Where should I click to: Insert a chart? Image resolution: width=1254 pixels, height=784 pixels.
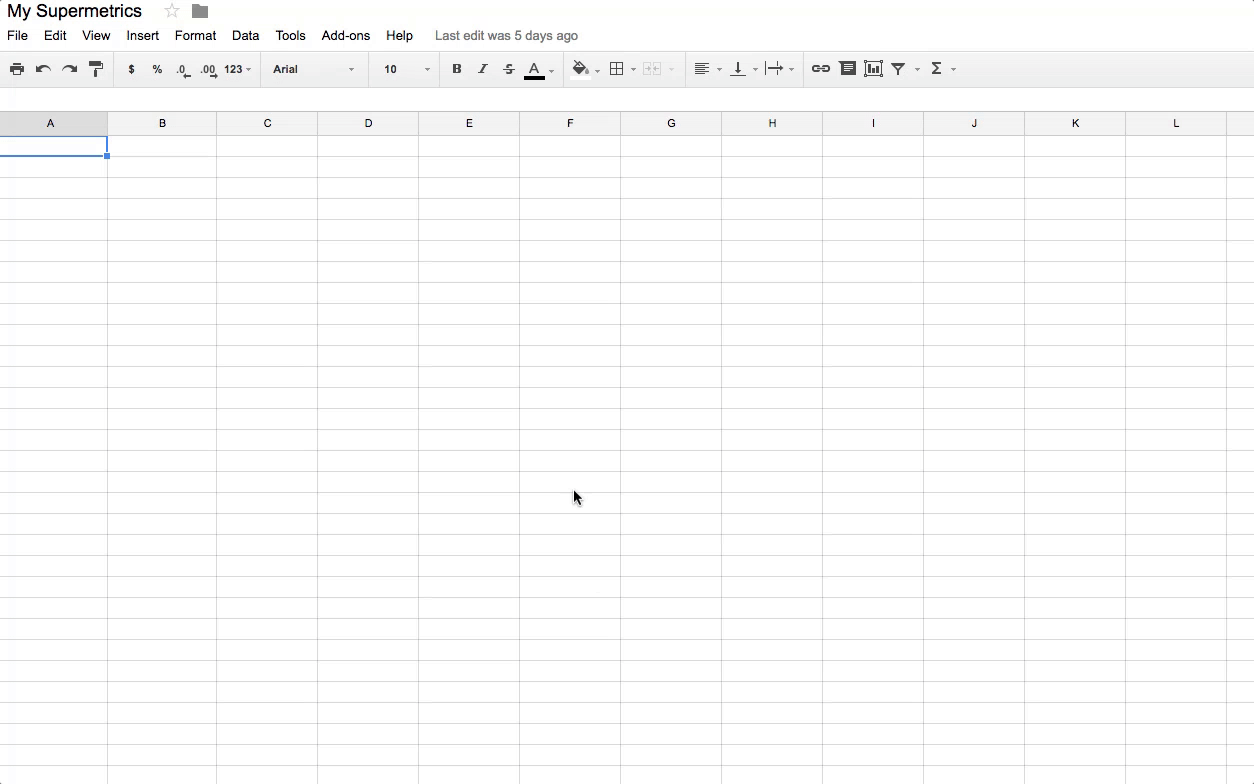[x=873, y=69]
